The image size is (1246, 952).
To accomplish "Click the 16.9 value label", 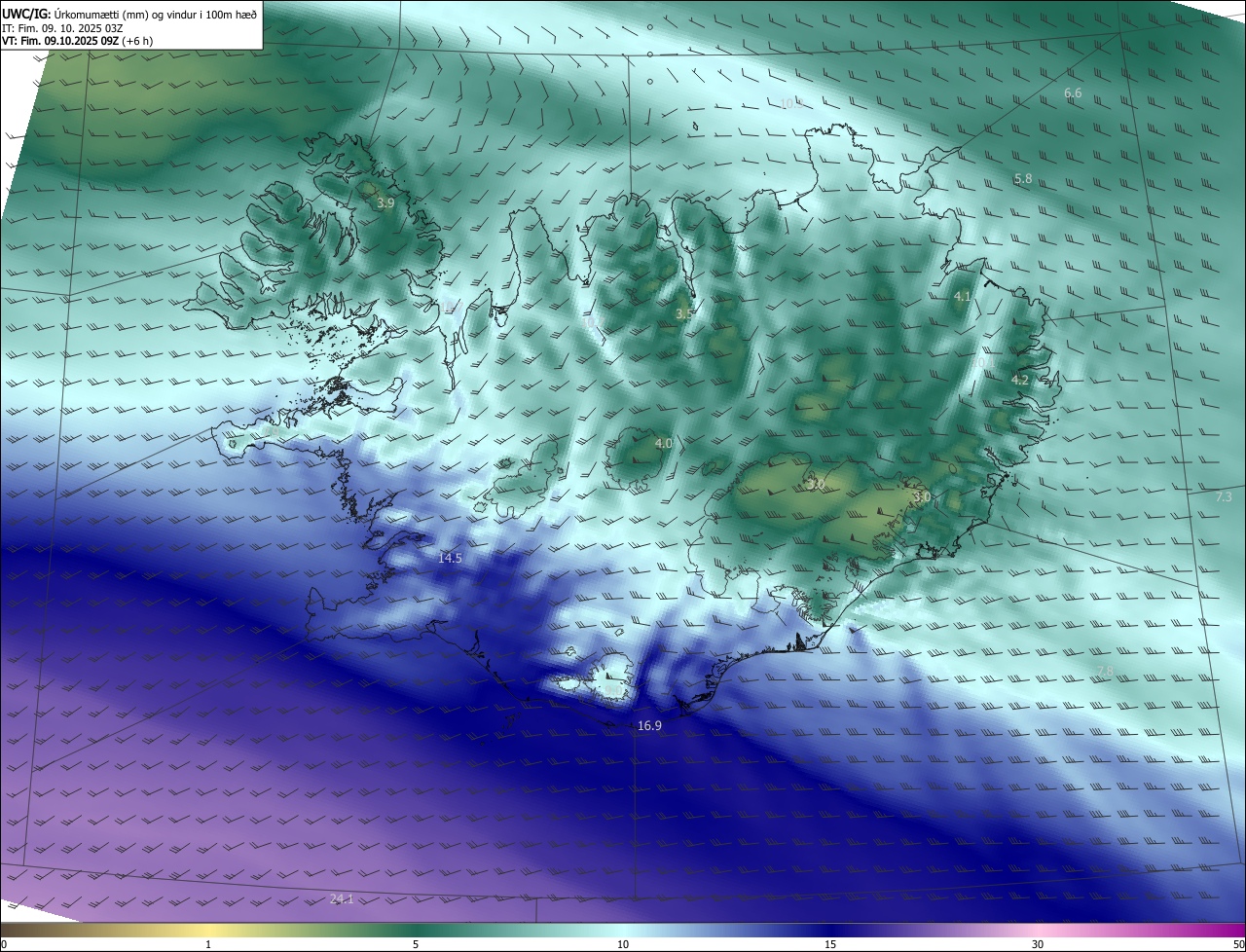I will (649, 726).
